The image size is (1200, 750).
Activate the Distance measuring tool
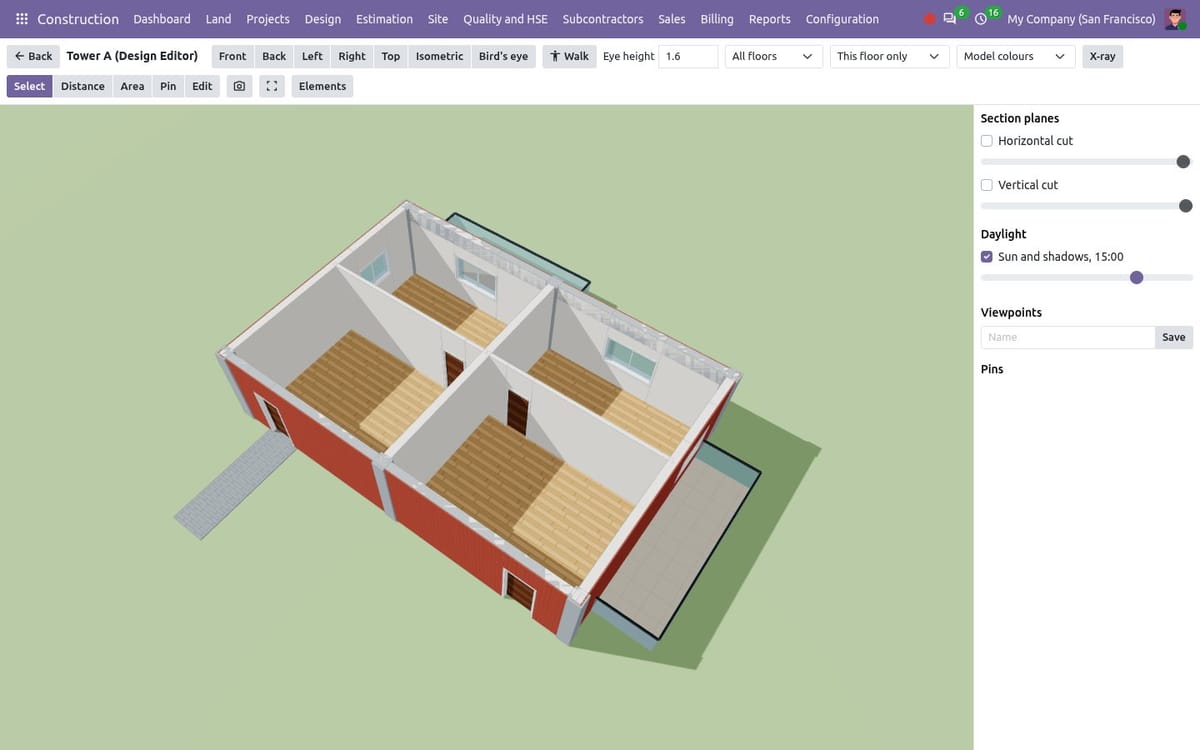82,86
